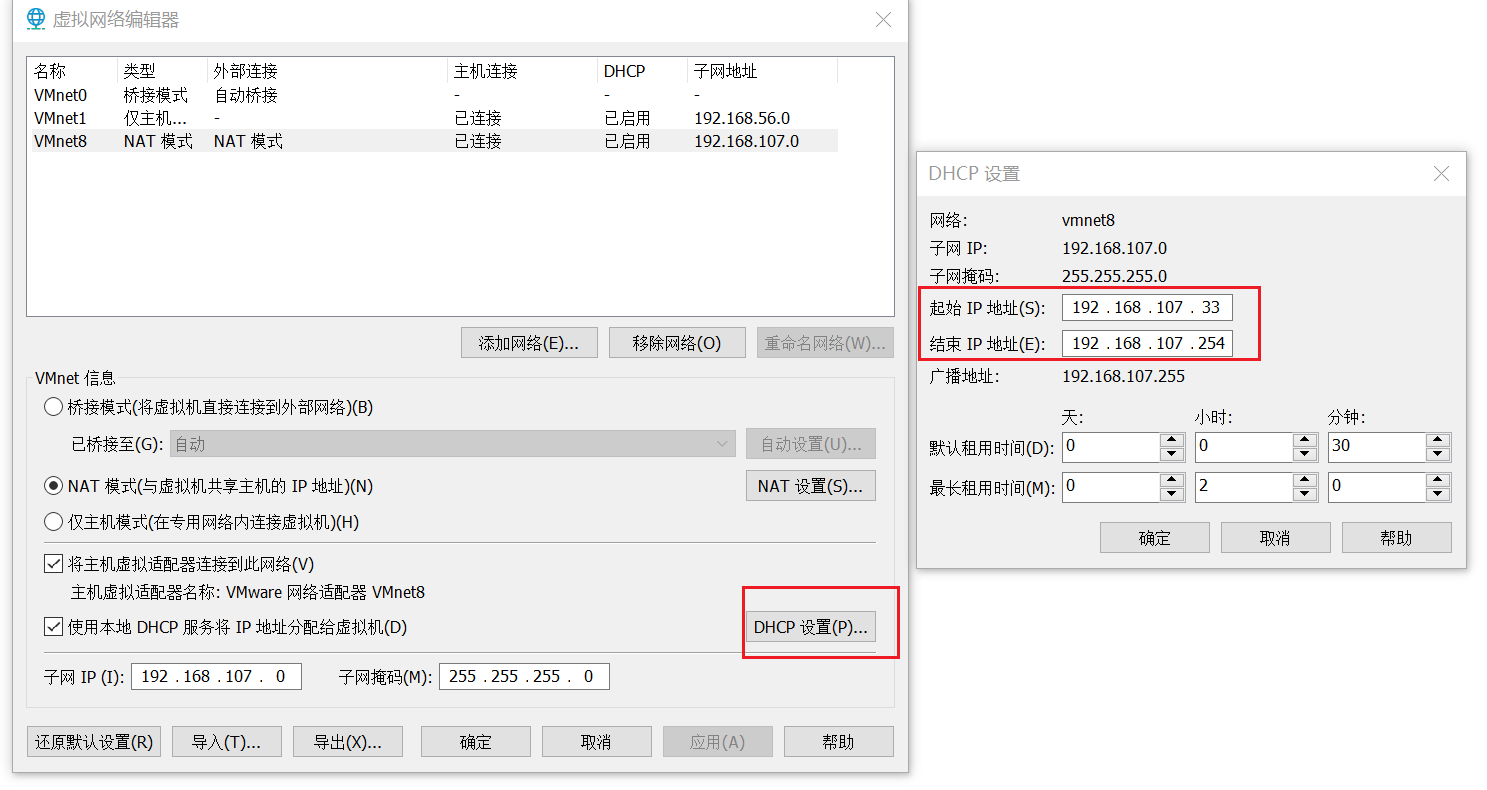Close the DHCP 设置 dialog
Viewport: 1487px width, 790px height.
[x=1441, y=174]
